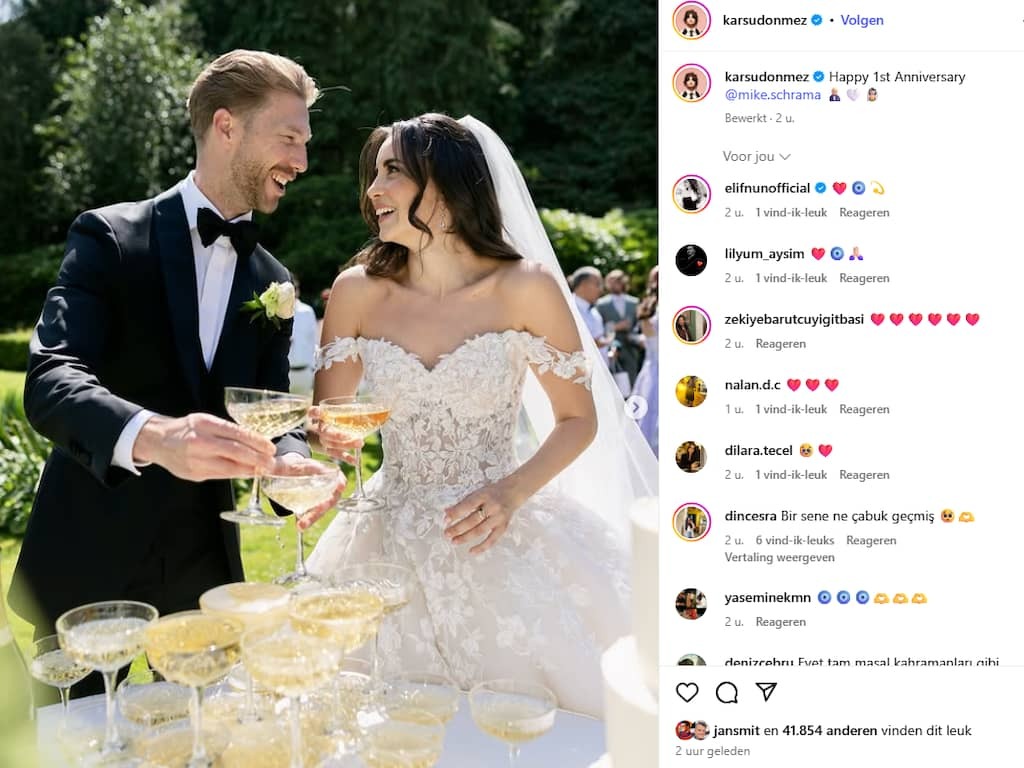This screenshot has width=1024, height=768.
Task: Open elifnunofficial commenter avatar
Action: tap(692, 194)
